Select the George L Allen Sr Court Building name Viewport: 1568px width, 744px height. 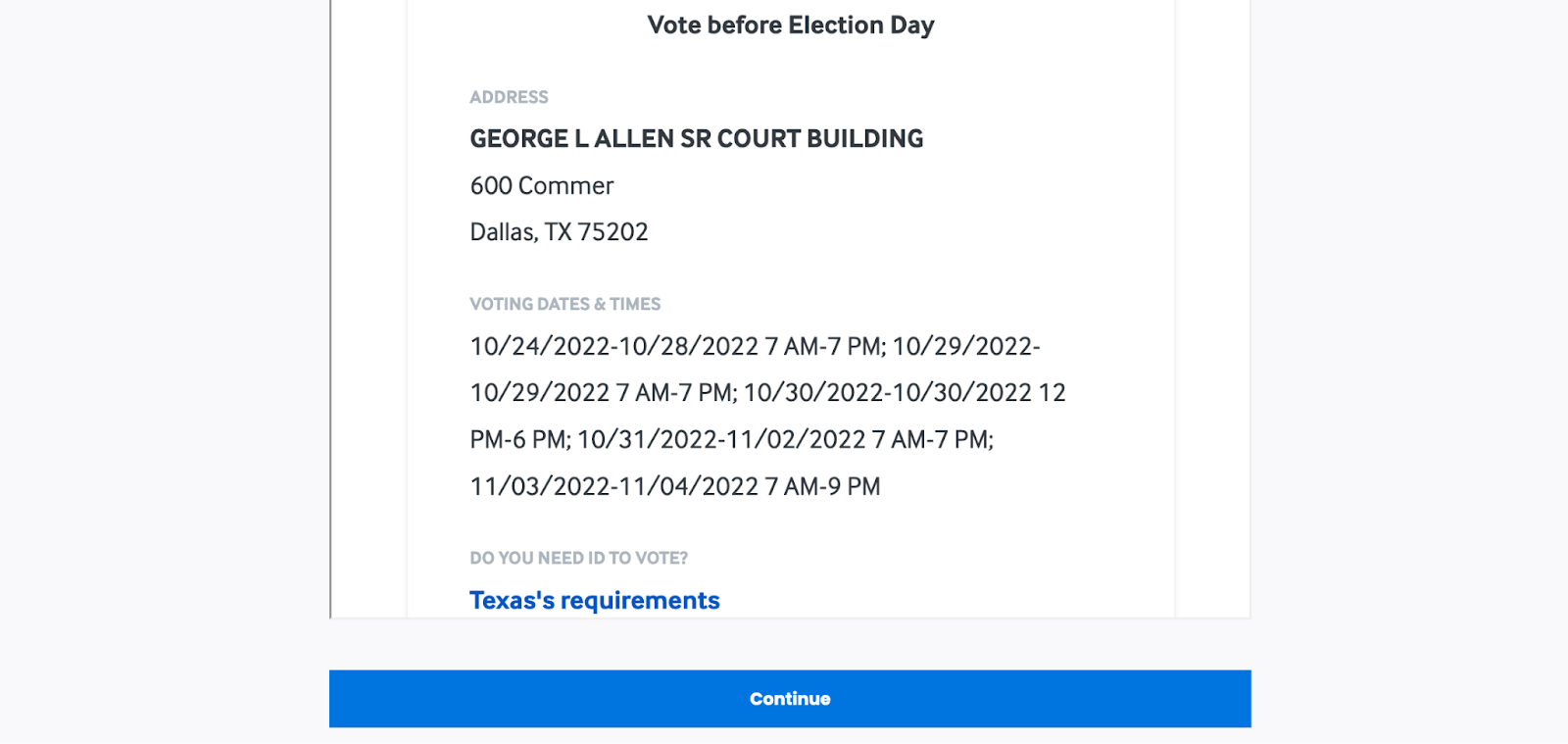696,139
